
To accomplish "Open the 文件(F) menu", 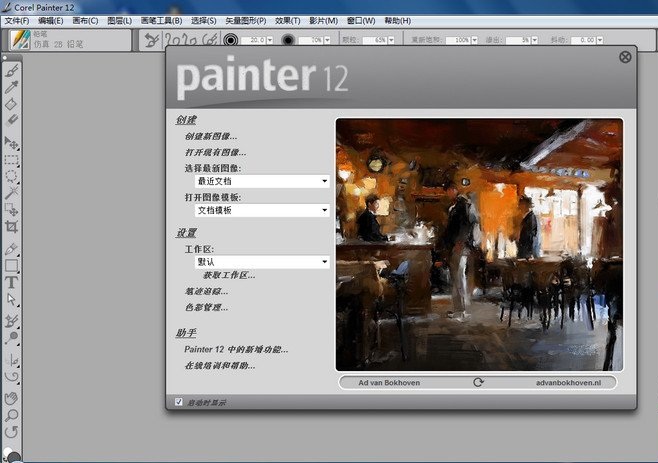I will (17, 21).
